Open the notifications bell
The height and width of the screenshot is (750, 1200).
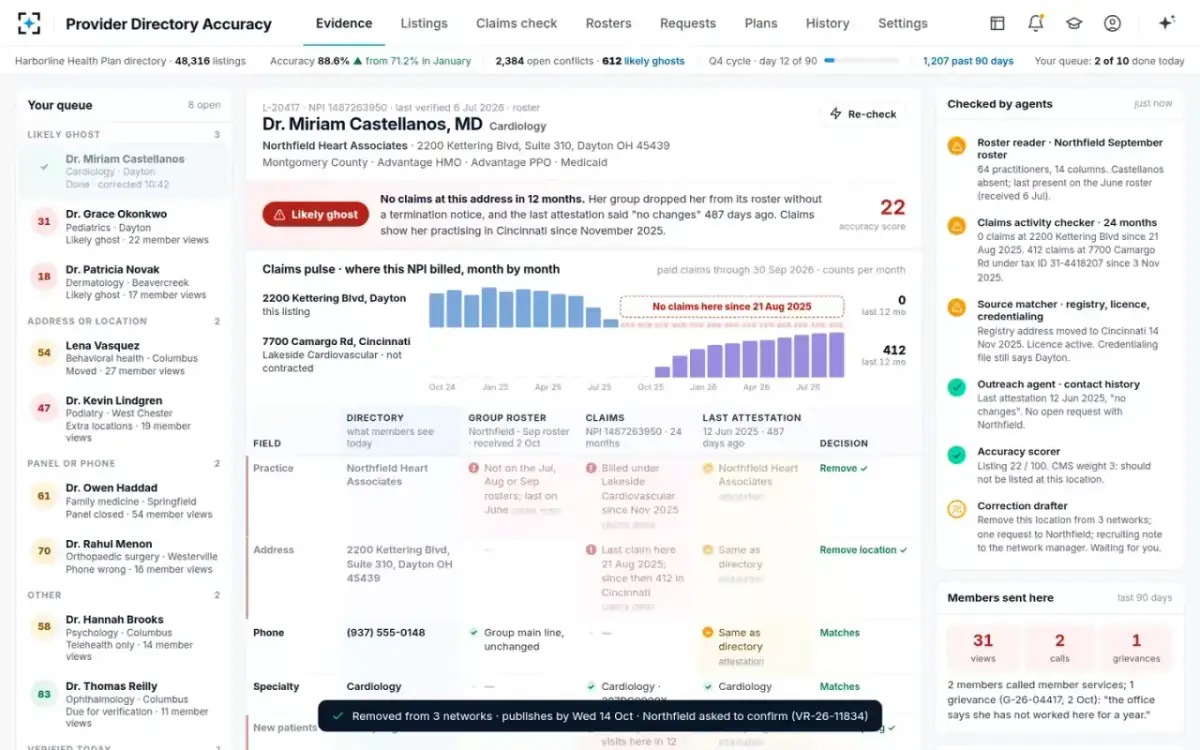[x=1036, y=24]
